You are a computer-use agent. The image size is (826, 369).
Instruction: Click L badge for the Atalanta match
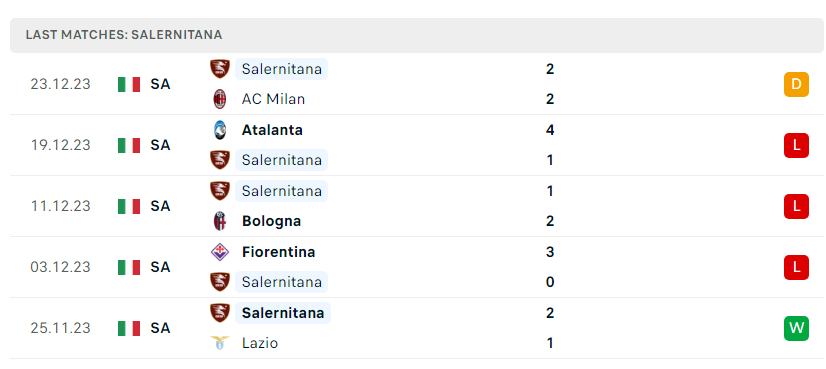click(x=796, y=145)
